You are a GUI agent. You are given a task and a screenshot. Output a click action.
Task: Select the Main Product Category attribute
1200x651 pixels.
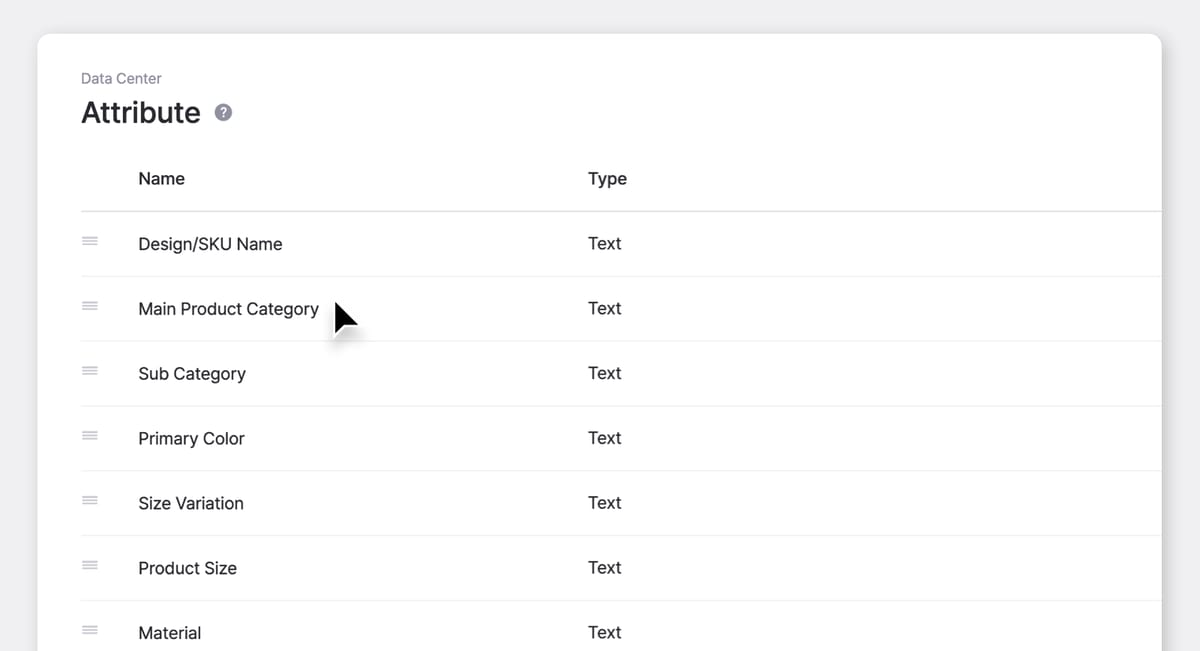(x=228, y=308)
